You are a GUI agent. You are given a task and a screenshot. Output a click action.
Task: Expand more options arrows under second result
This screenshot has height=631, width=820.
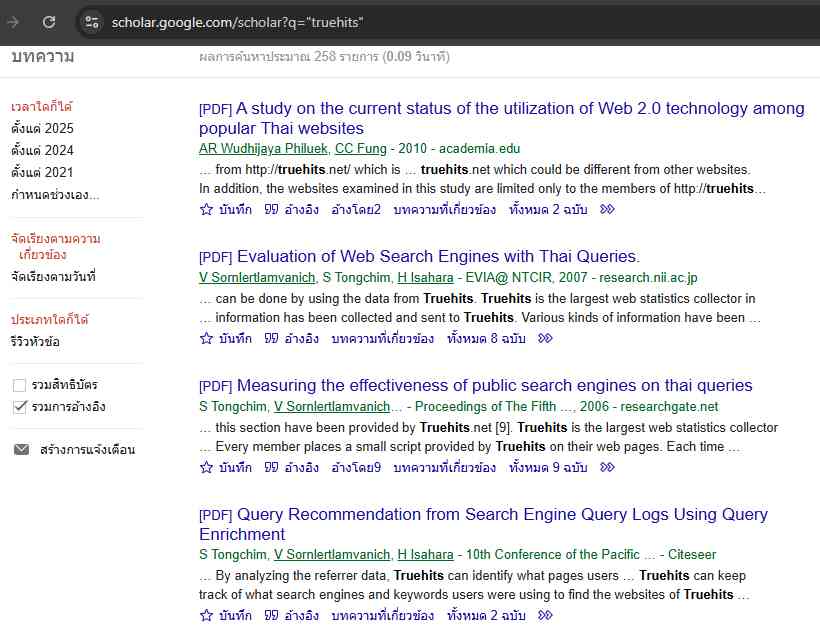point(545,338)
